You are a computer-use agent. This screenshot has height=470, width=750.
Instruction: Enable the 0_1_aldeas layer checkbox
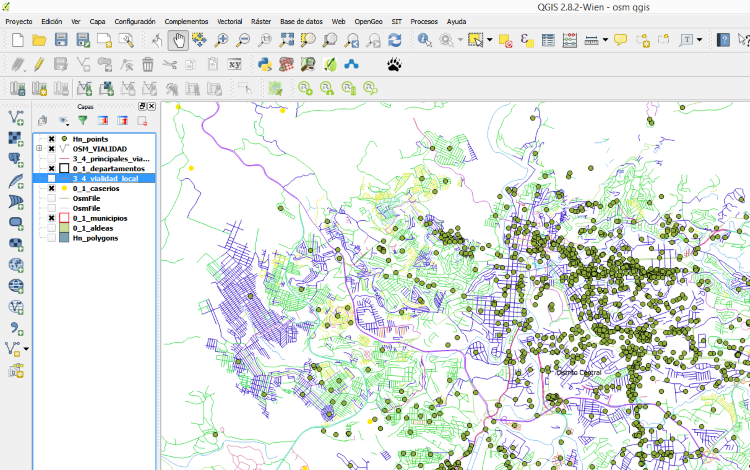[x=51, y=228]
